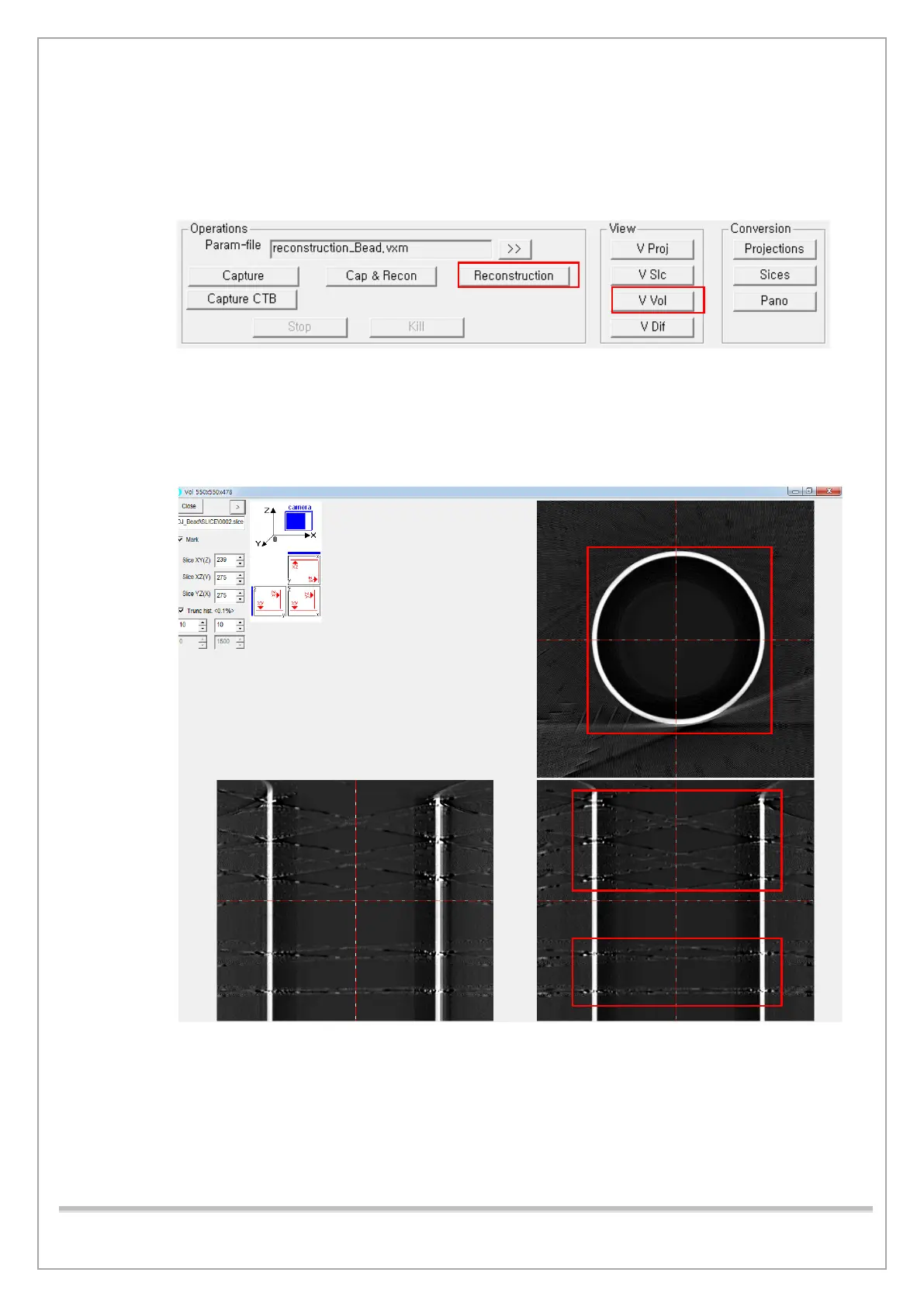Start Cap & Recon operation
Viewport: 924px width, 1307px height.
pyautogui.click(x=381, y=276)
